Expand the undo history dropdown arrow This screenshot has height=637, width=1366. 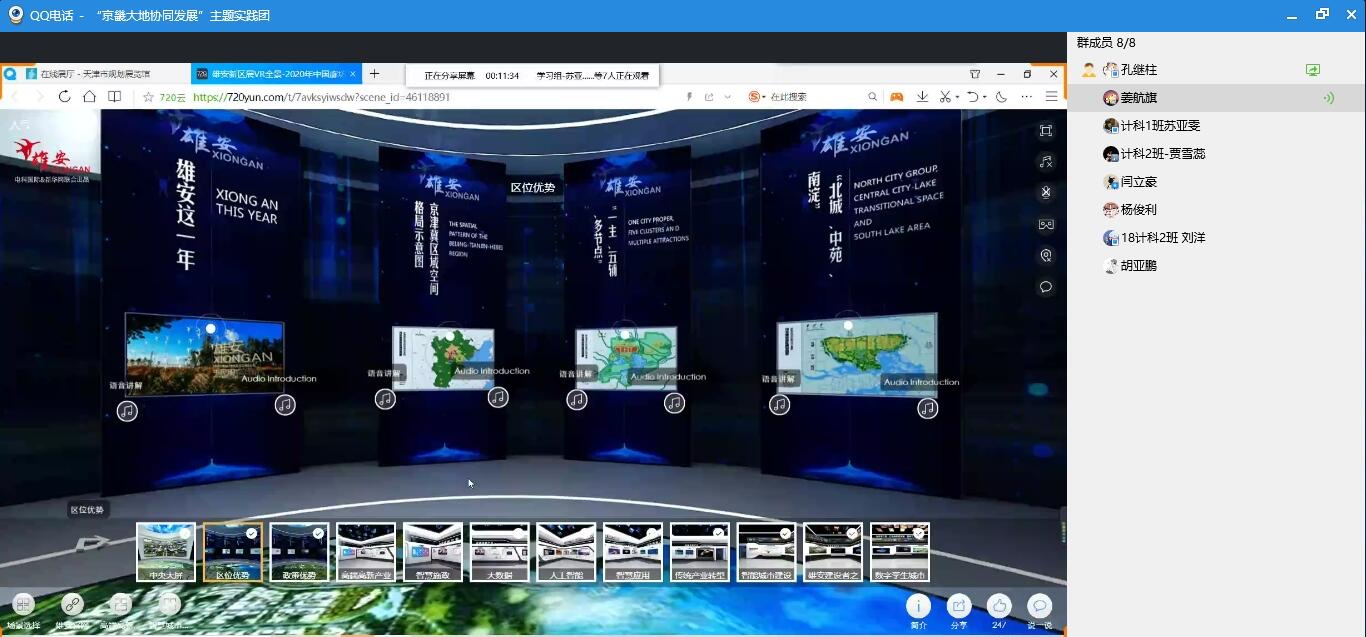(x=986, y=97)
